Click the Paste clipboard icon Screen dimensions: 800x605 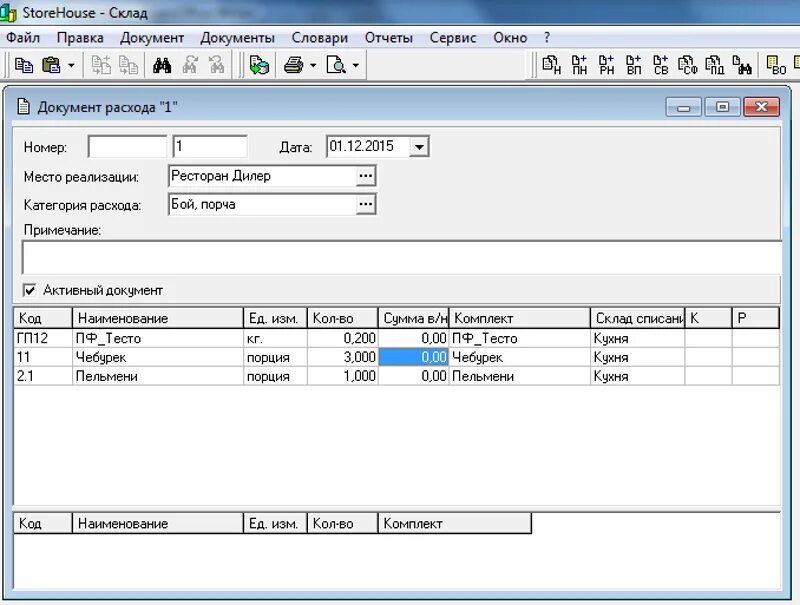coord(51,65)
